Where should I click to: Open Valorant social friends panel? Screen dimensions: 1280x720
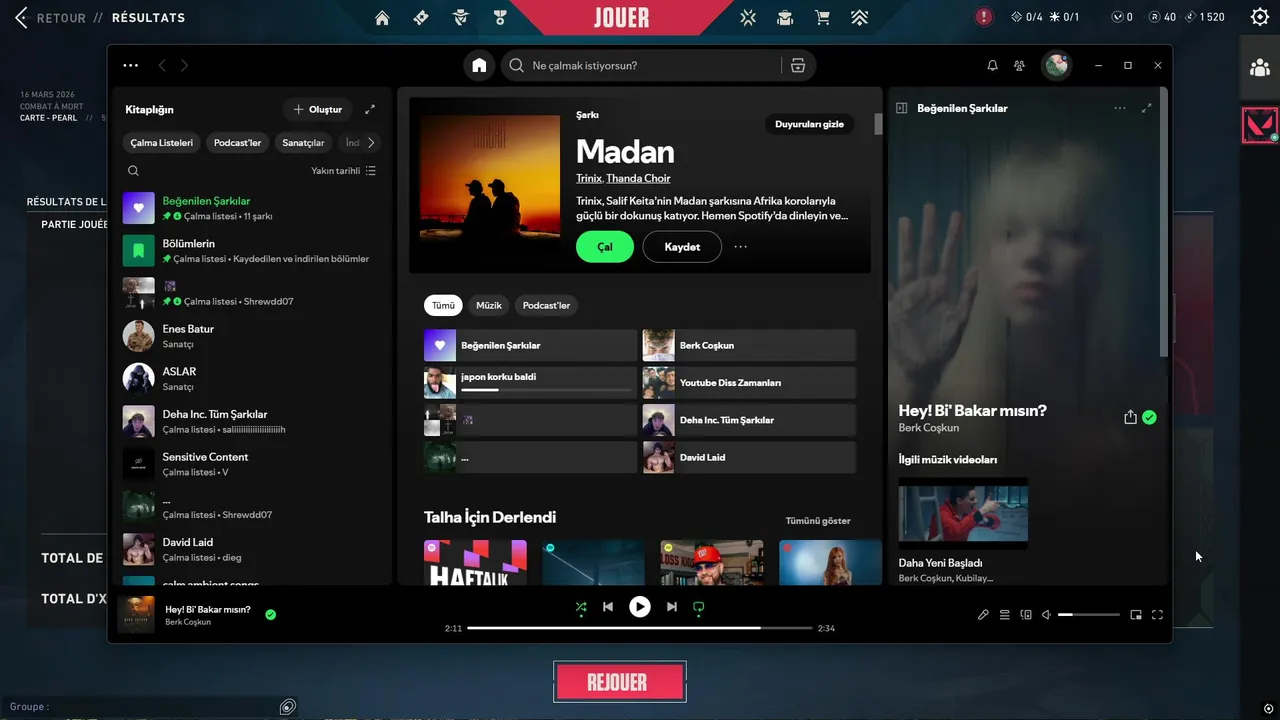click(x=1260, y=68)
